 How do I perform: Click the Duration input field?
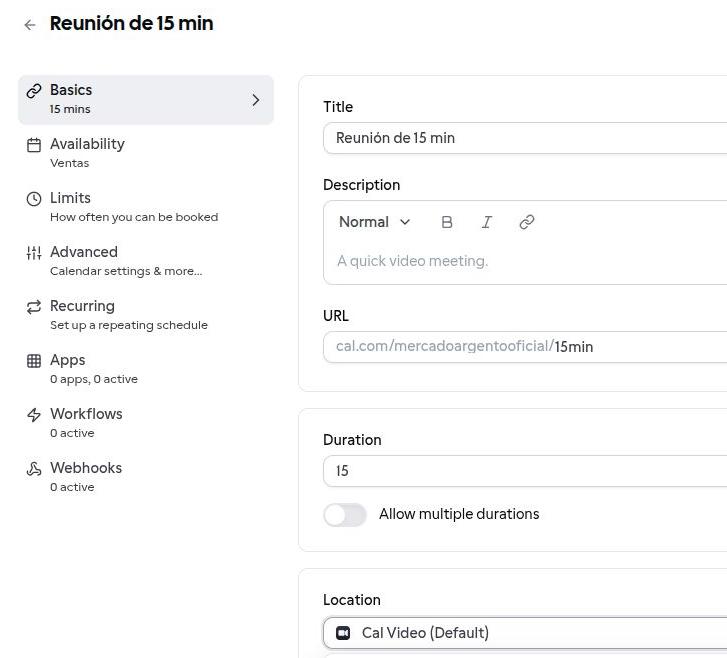(x=525, y=471)
